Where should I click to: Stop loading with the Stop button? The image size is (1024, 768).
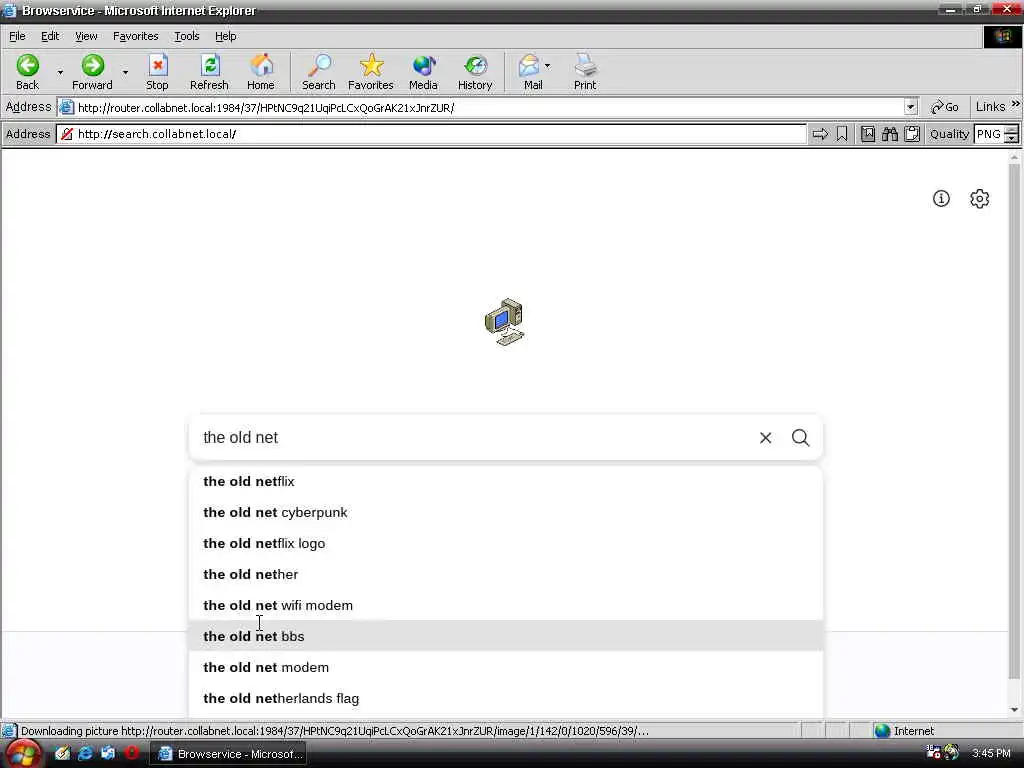pyautogui.click(x=157, y=72)
